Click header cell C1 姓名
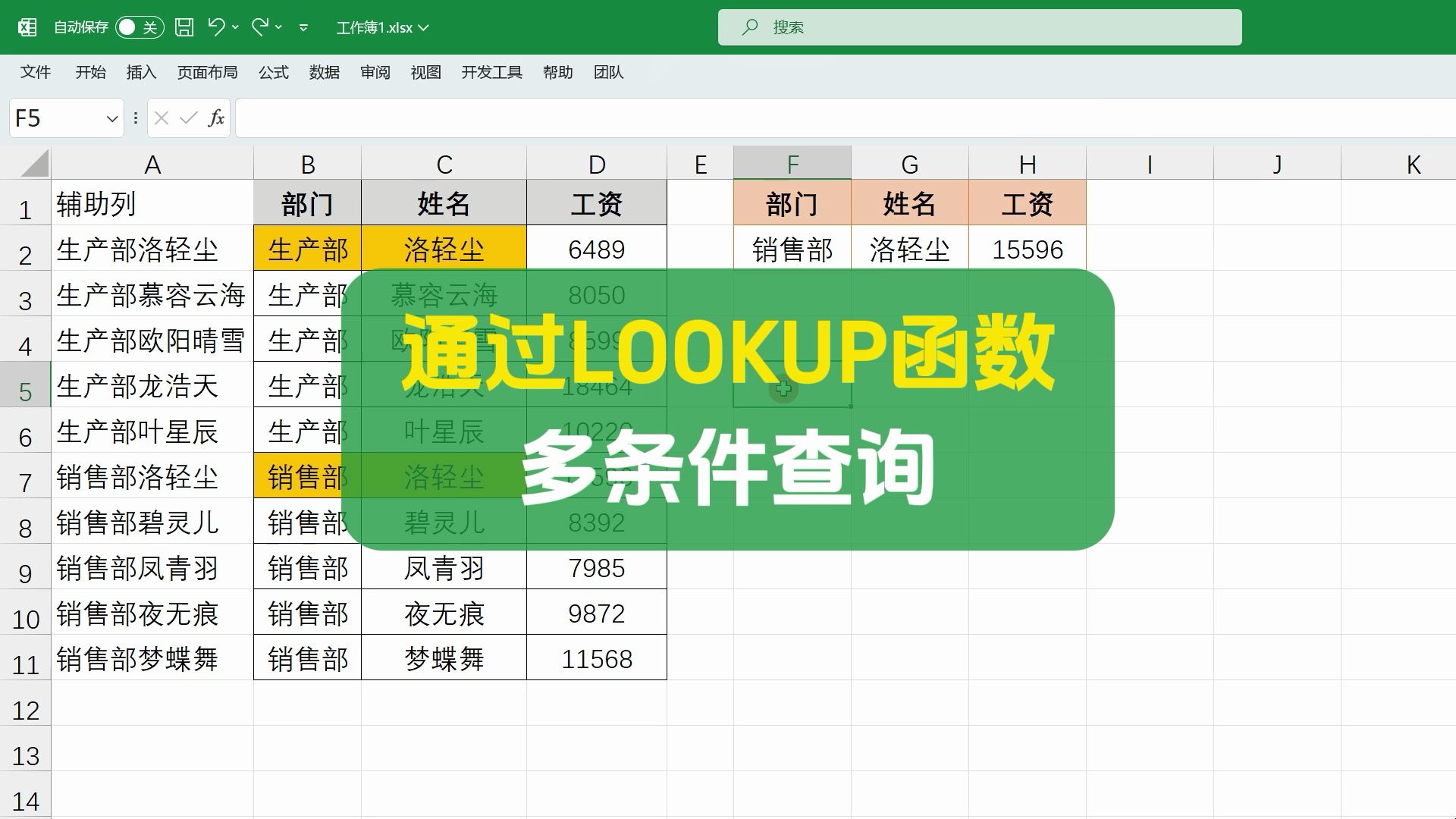 (x=444, y=203)
